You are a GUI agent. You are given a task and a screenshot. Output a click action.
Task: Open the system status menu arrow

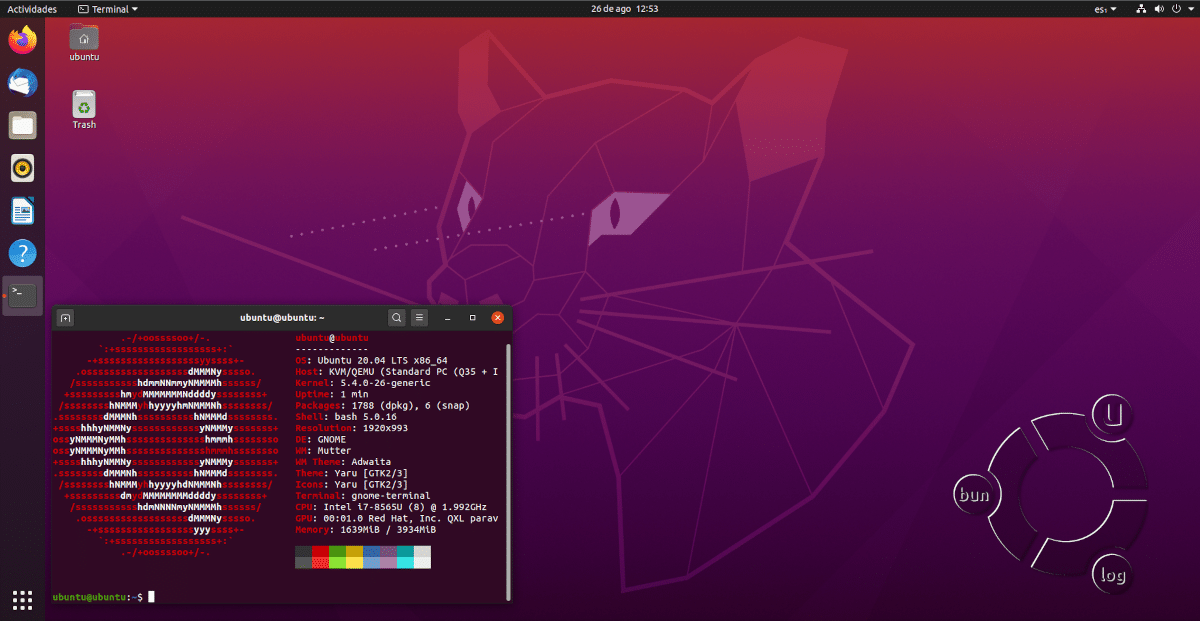point(1192,8)
